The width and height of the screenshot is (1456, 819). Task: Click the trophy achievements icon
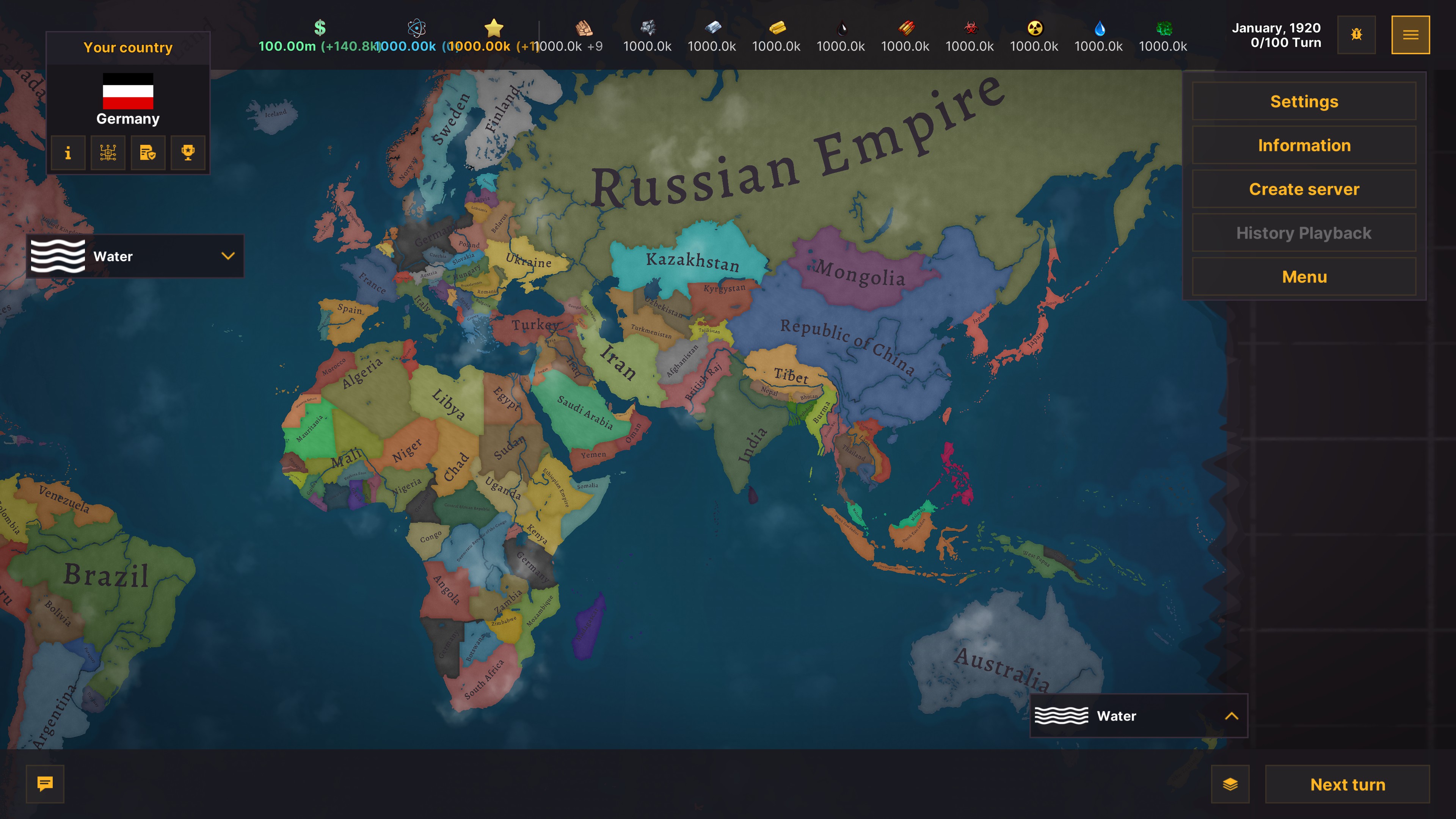pos(188,152)
